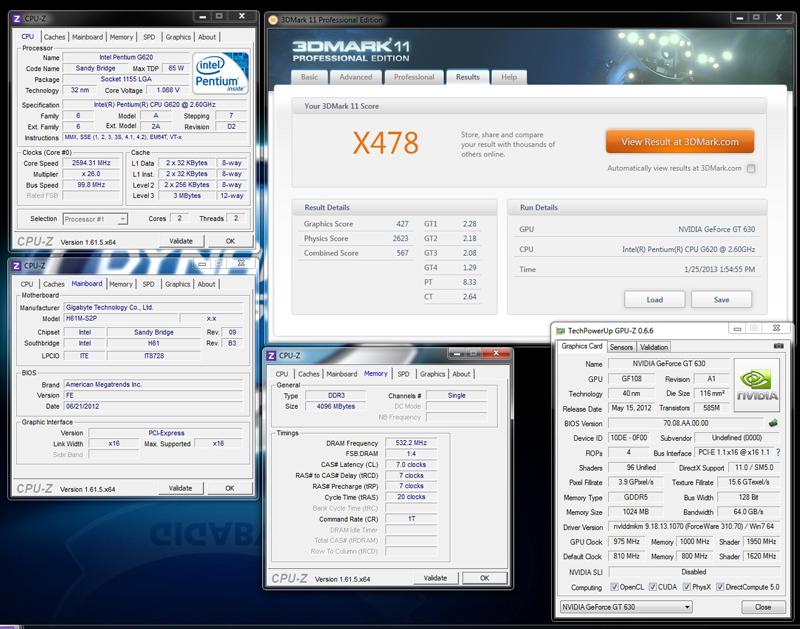Click the 3DMark 11 title bar icon
The image size is (800, 629).
click(273, 20)
